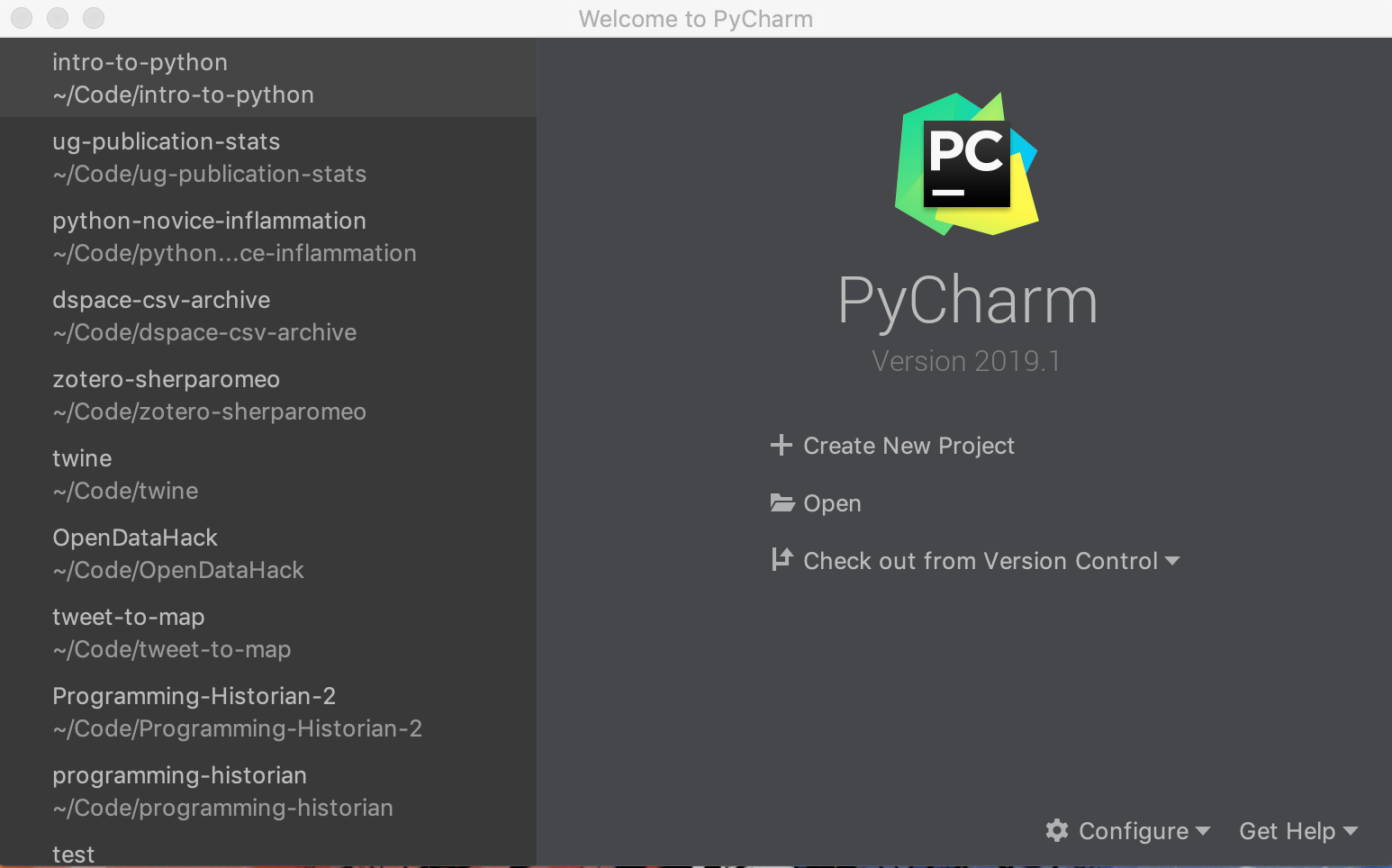Expand the Configure dropdown arrow

click(1203, 831)
